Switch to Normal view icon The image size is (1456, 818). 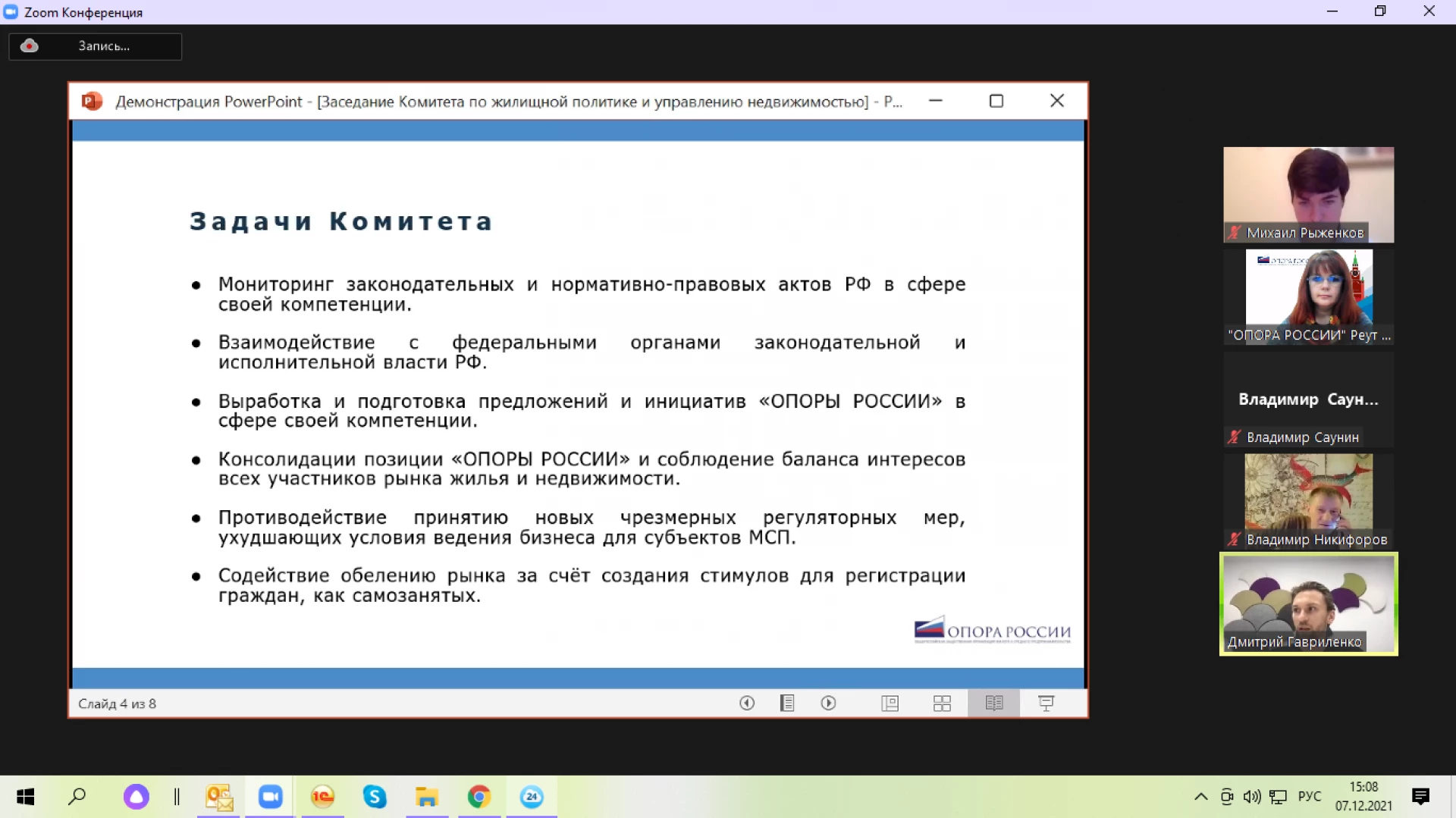click(890, 703)
